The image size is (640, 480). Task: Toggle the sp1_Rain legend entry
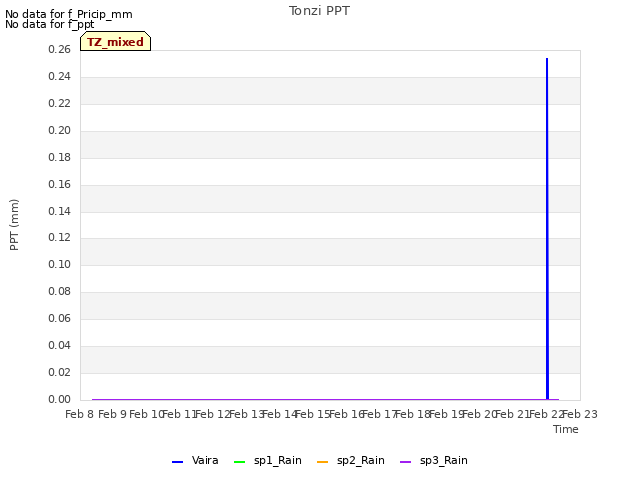(268, 460)
